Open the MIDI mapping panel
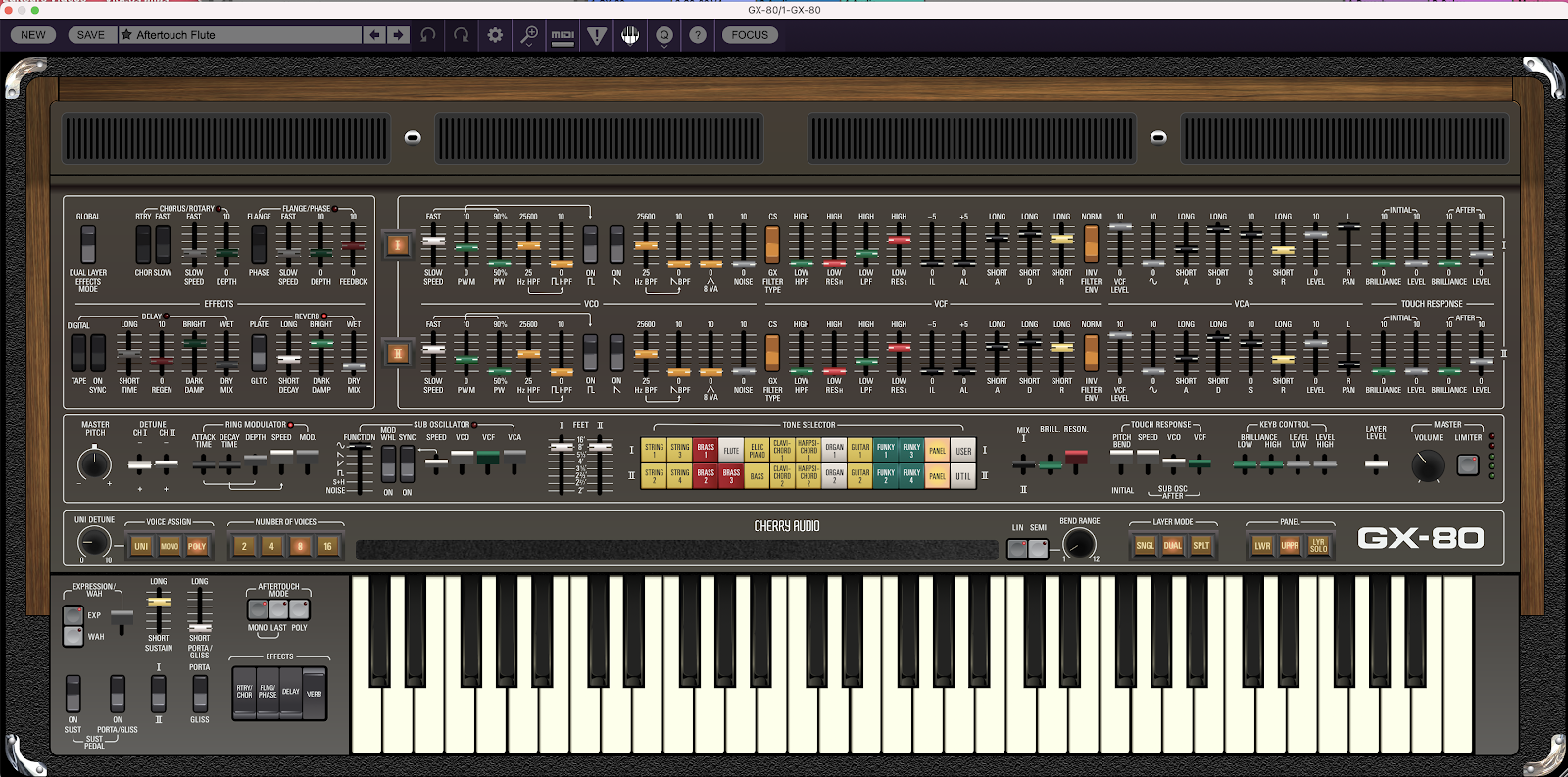The height and width of the screenshot is (777, 1568). click(563, 35)
